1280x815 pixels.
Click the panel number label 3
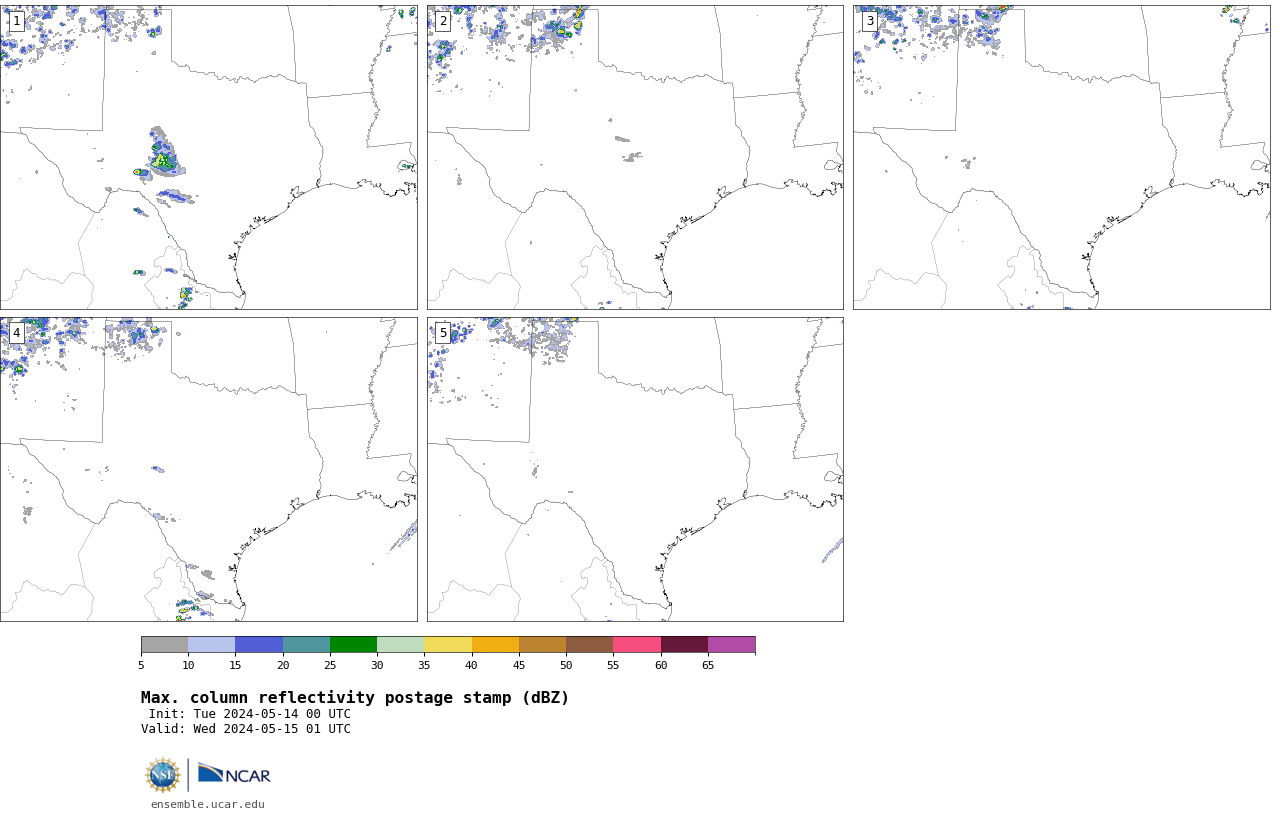point(870,21)
